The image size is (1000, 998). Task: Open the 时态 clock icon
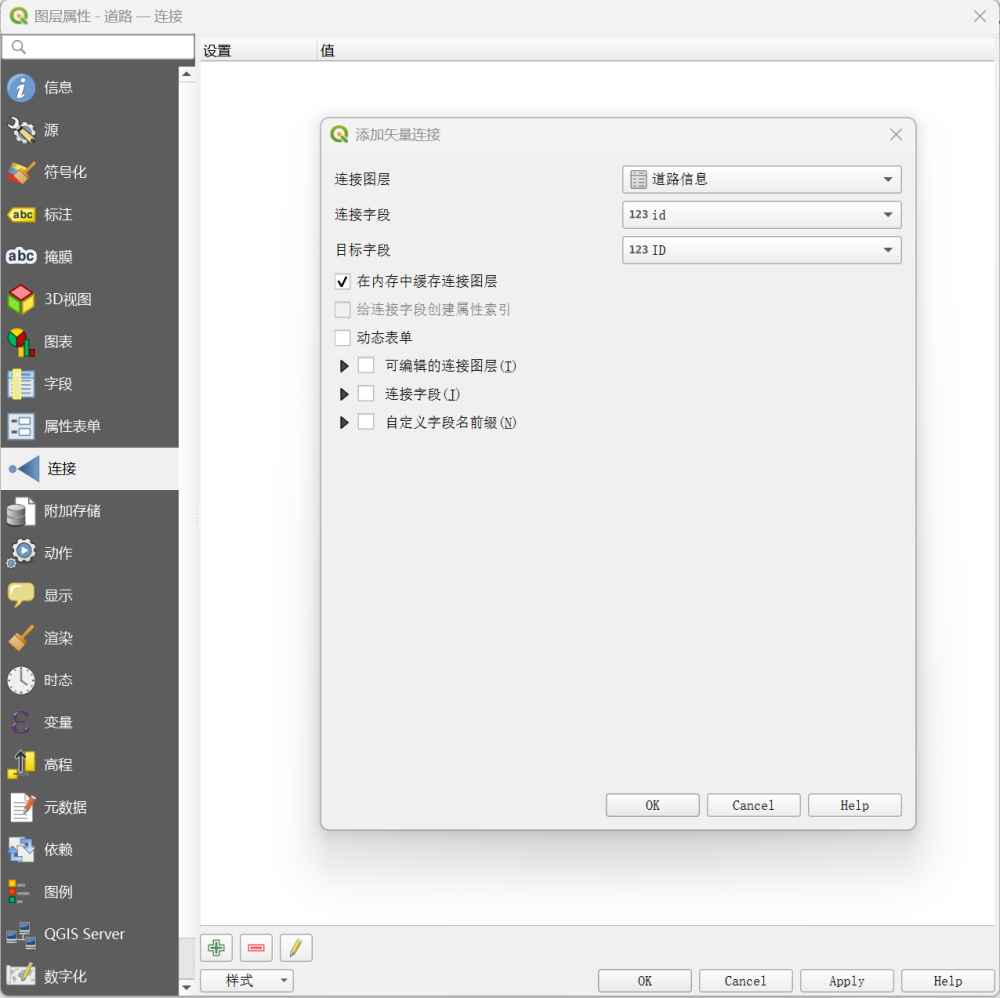click(21, 680)
